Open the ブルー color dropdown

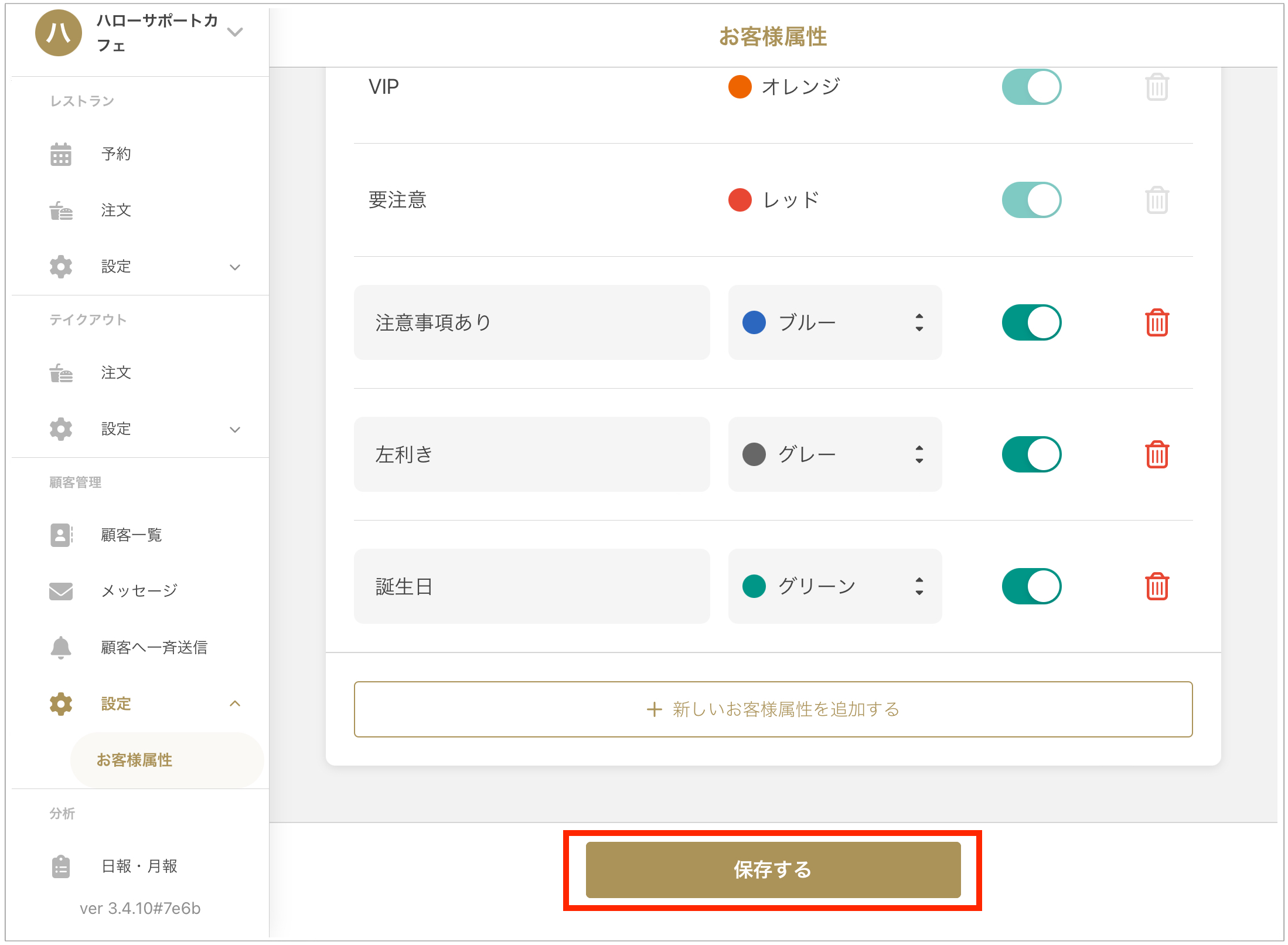(835, 322)
